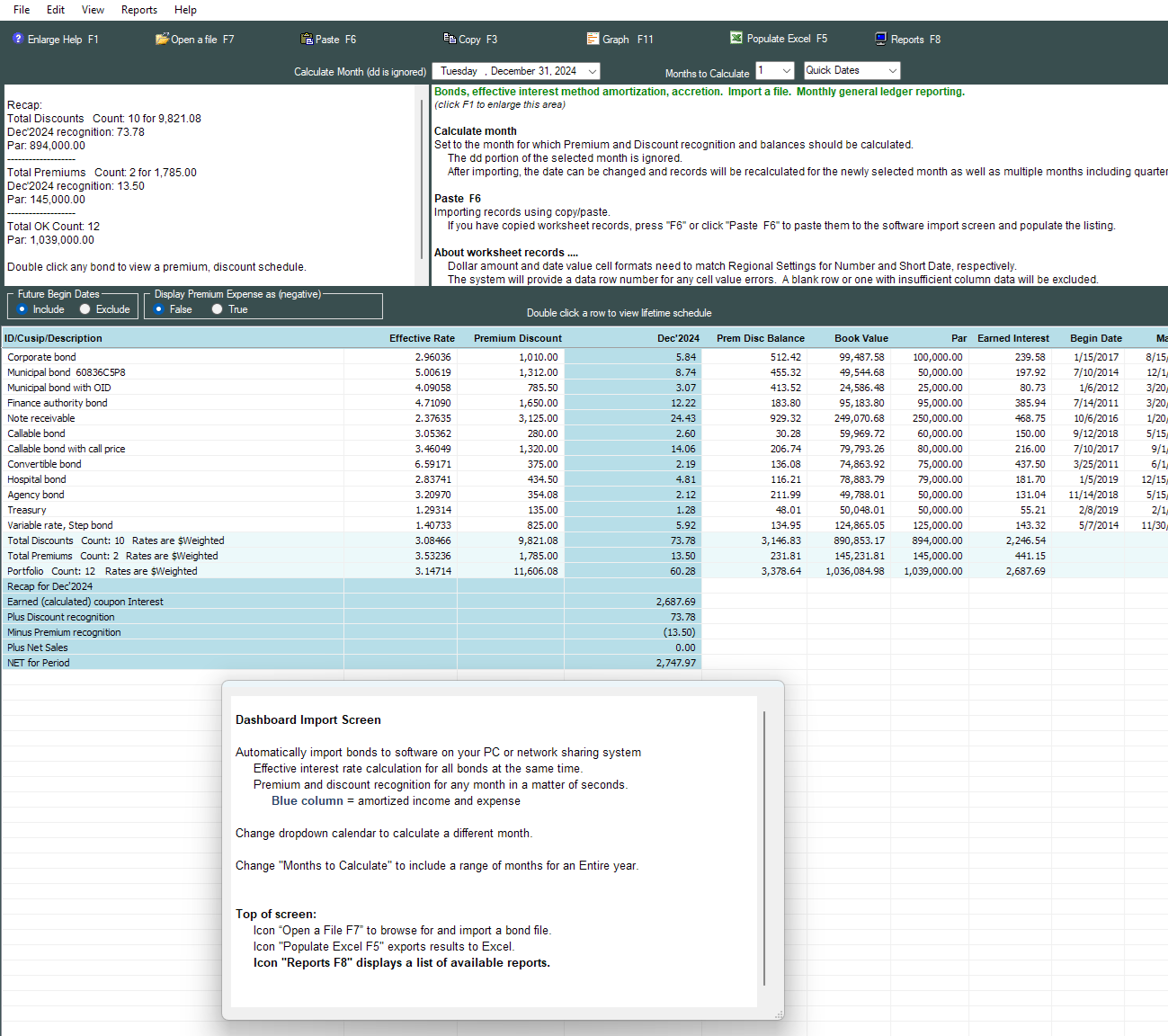
Task: Expand the Quick Dates dropdown
Action: [893, 70]
